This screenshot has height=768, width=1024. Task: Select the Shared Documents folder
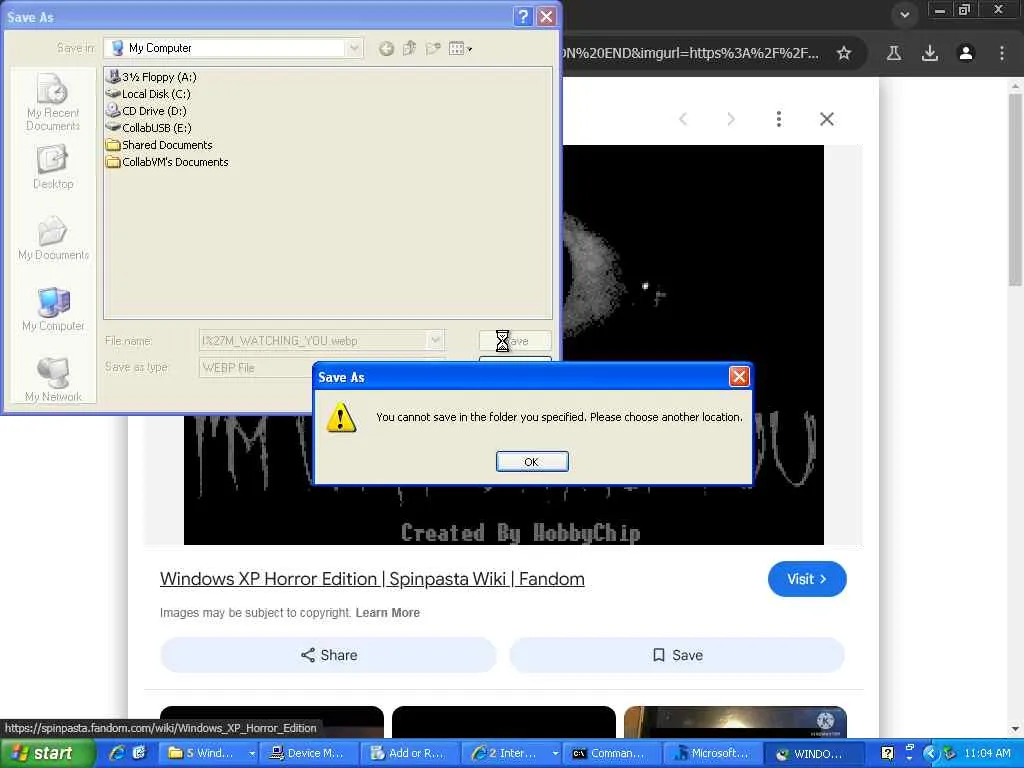coord(159,145)
